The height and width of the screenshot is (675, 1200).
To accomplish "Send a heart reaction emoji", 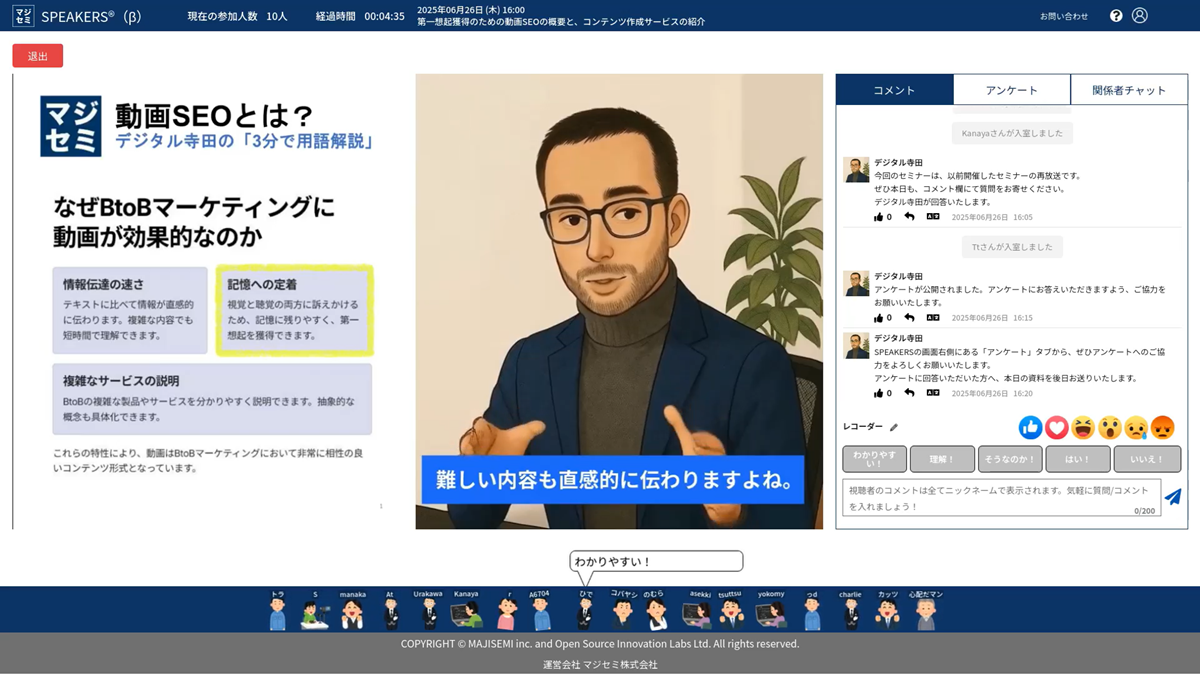I will coord(1057,428).
